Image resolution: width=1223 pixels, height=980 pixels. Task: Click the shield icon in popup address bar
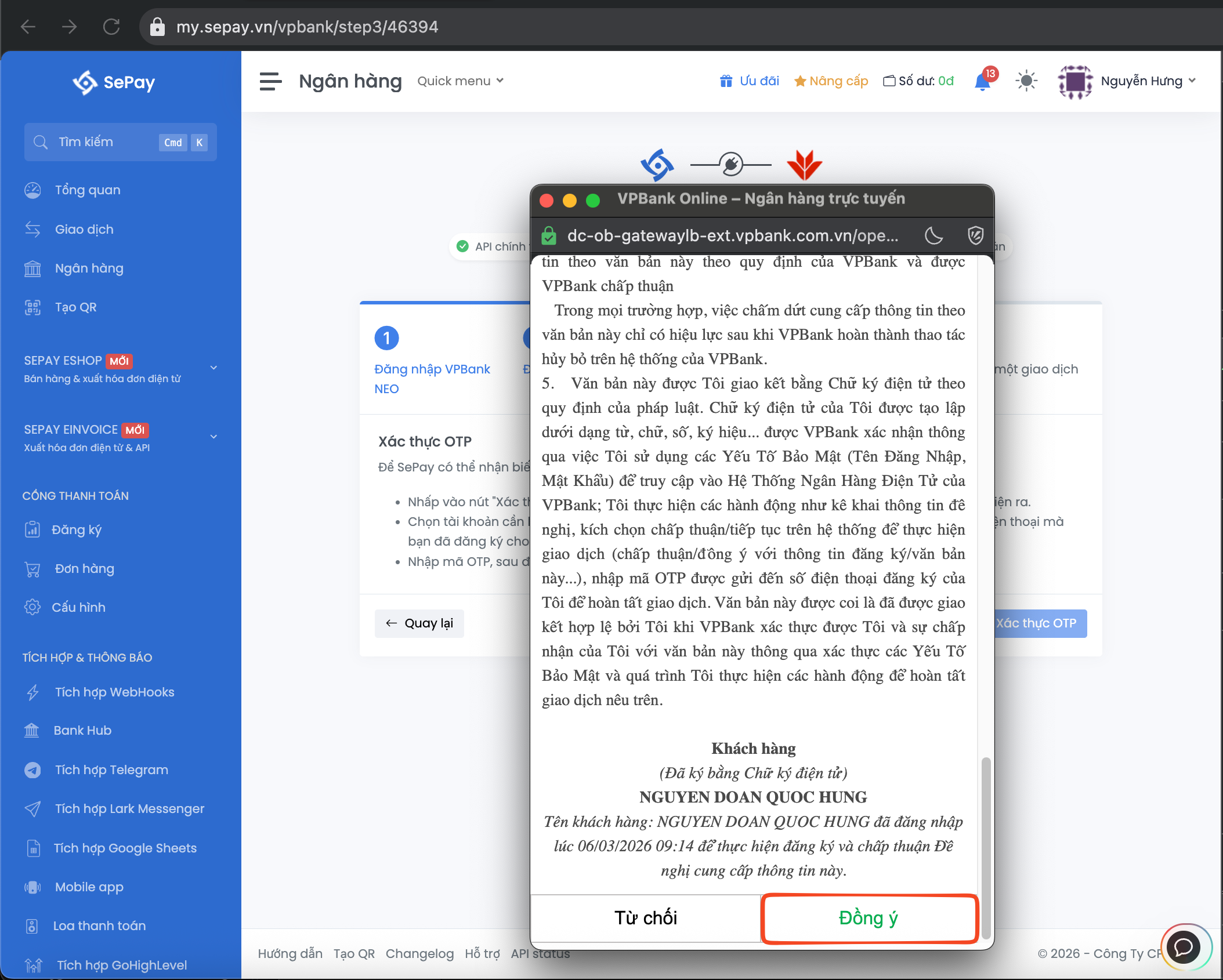[975, 235]
